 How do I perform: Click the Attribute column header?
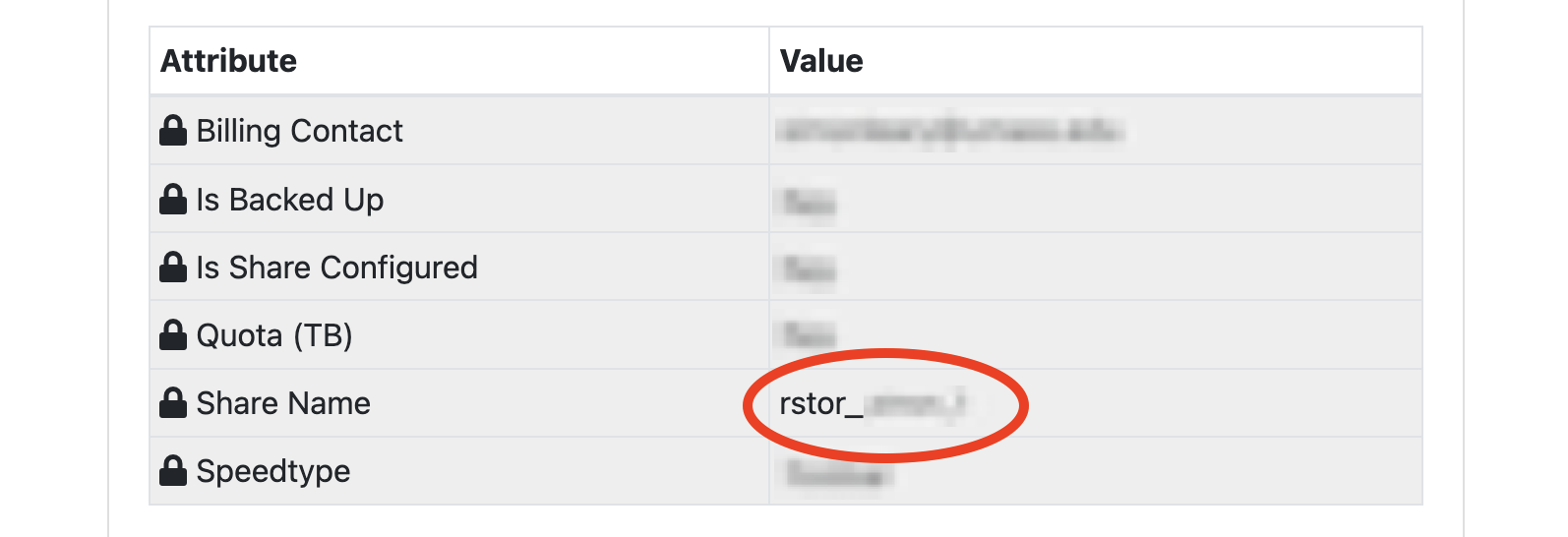click(229, 61)
